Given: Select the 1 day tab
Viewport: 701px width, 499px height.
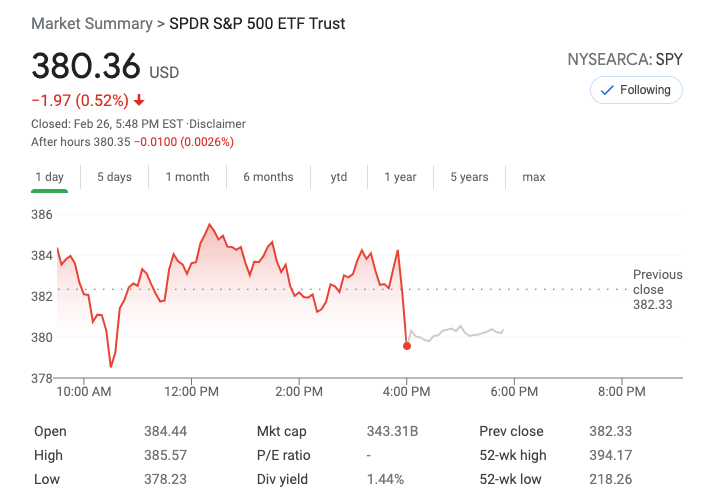Looking at the screenshot, I should point(49,177).
